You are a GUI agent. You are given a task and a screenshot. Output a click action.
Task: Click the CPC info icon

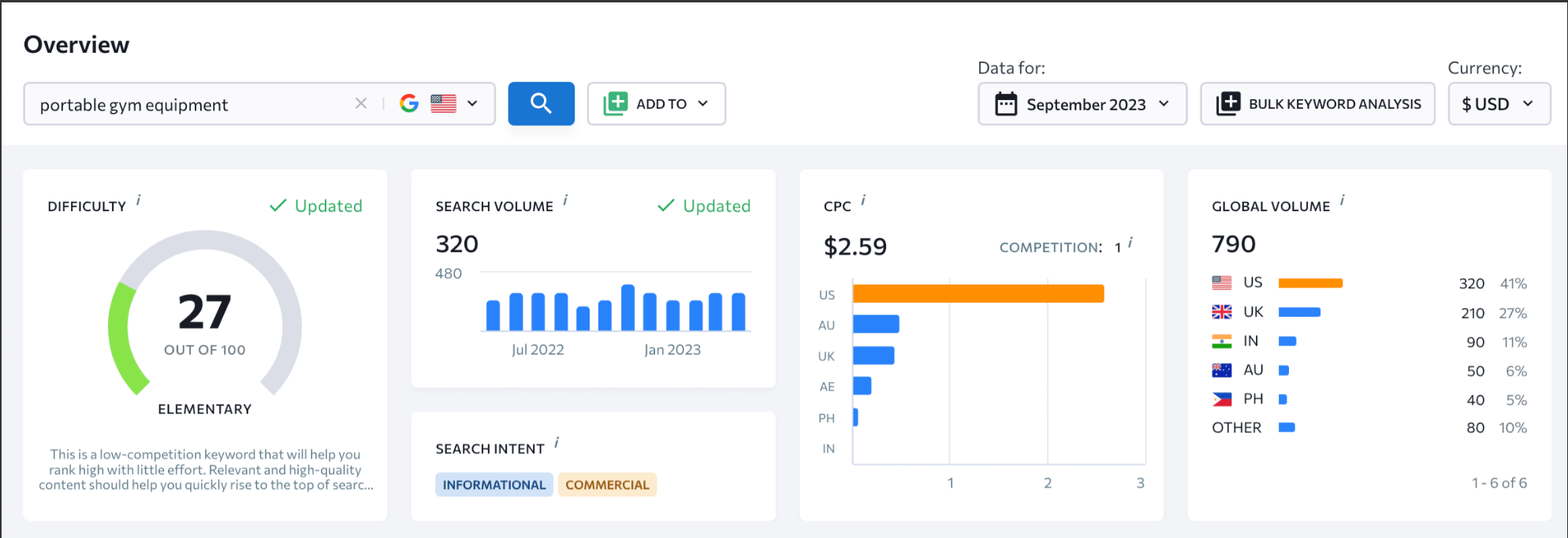coord(863,200)
